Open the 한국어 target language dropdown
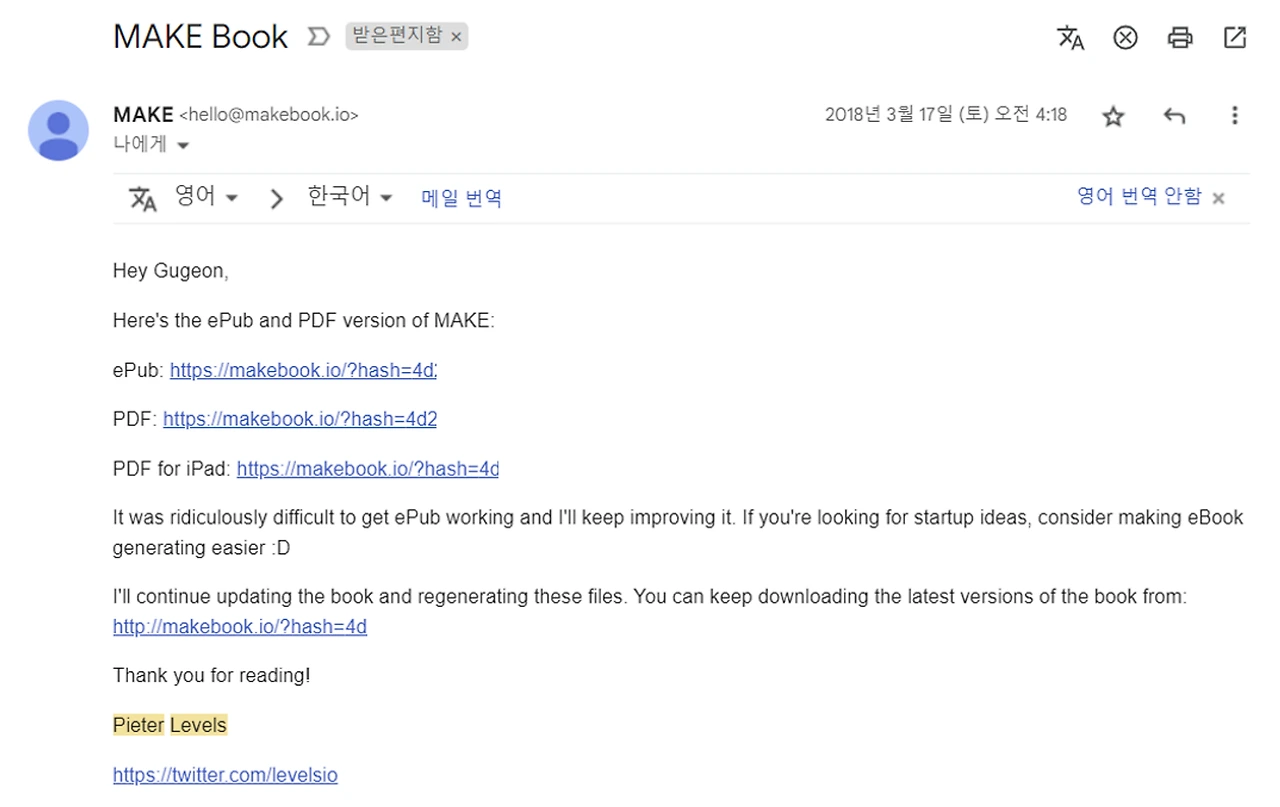1280x807 pixels. [350, 197]
